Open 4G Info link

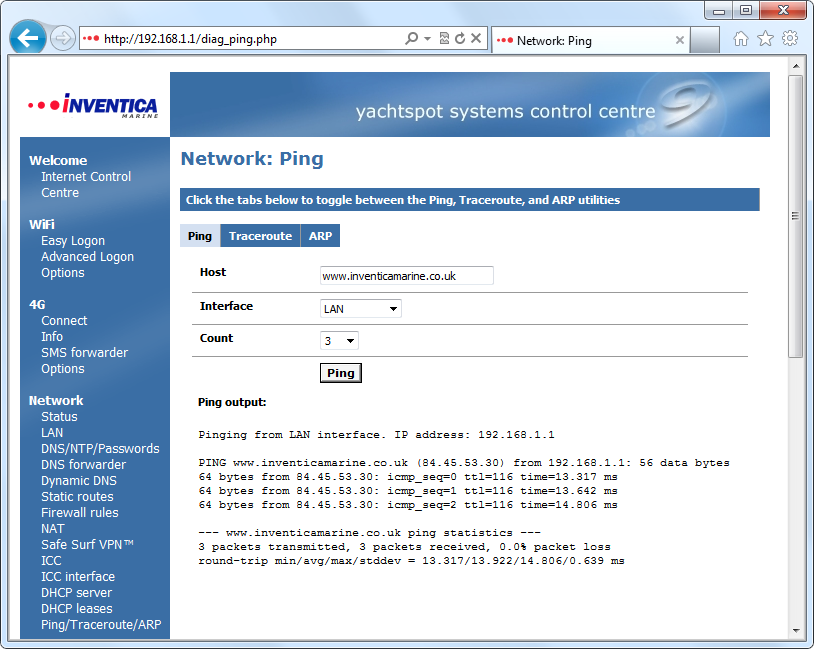(x=52, y=336)
